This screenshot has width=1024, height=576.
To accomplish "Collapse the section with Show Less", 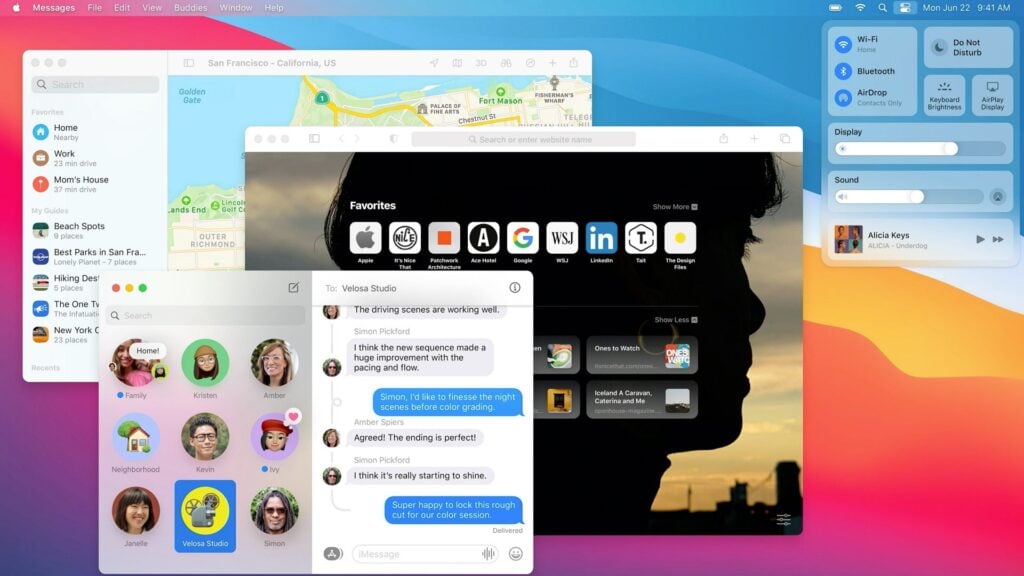I will (x=675, y=320).
